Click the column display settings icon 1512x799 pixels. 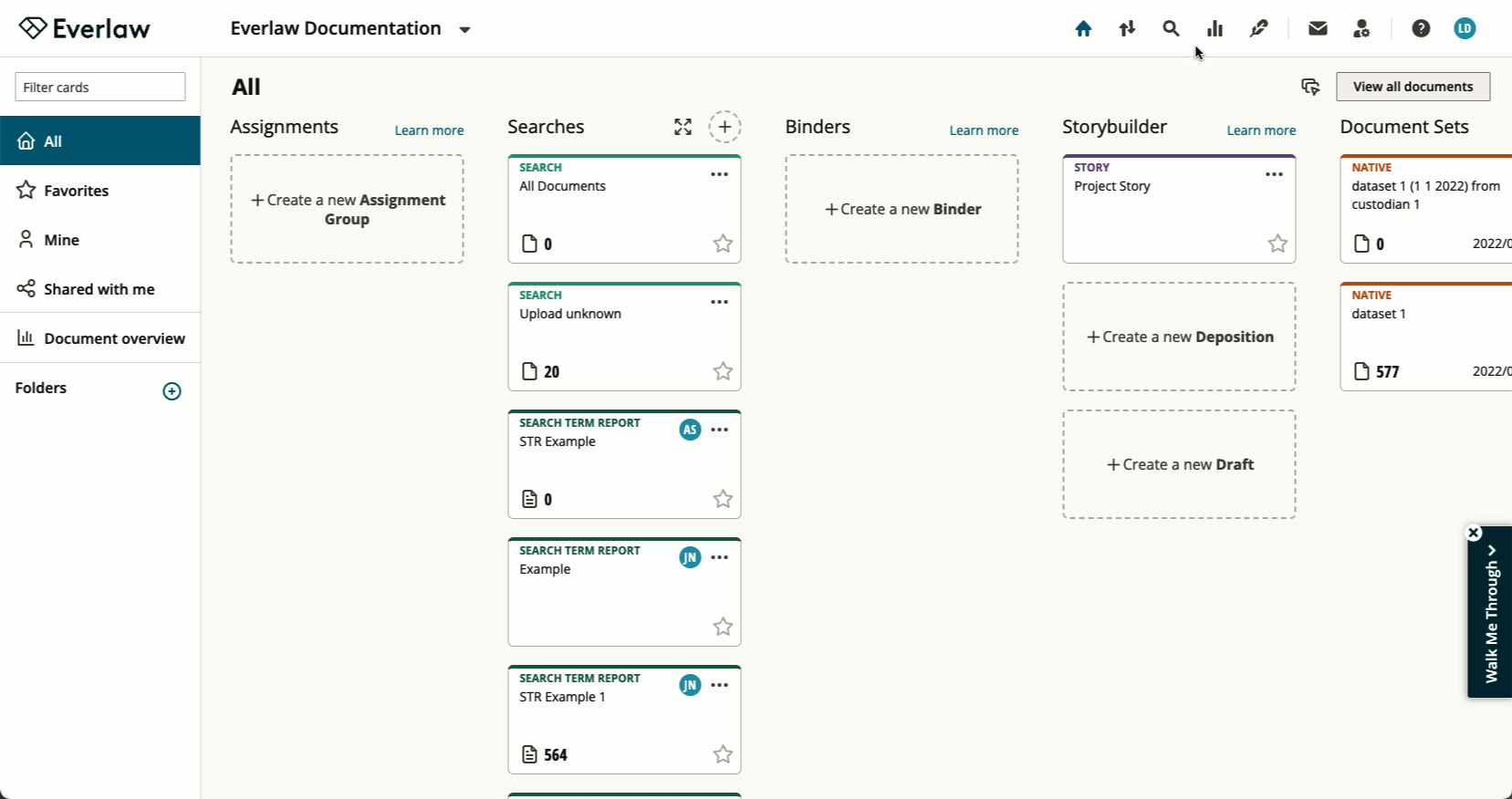point(1310,87)
